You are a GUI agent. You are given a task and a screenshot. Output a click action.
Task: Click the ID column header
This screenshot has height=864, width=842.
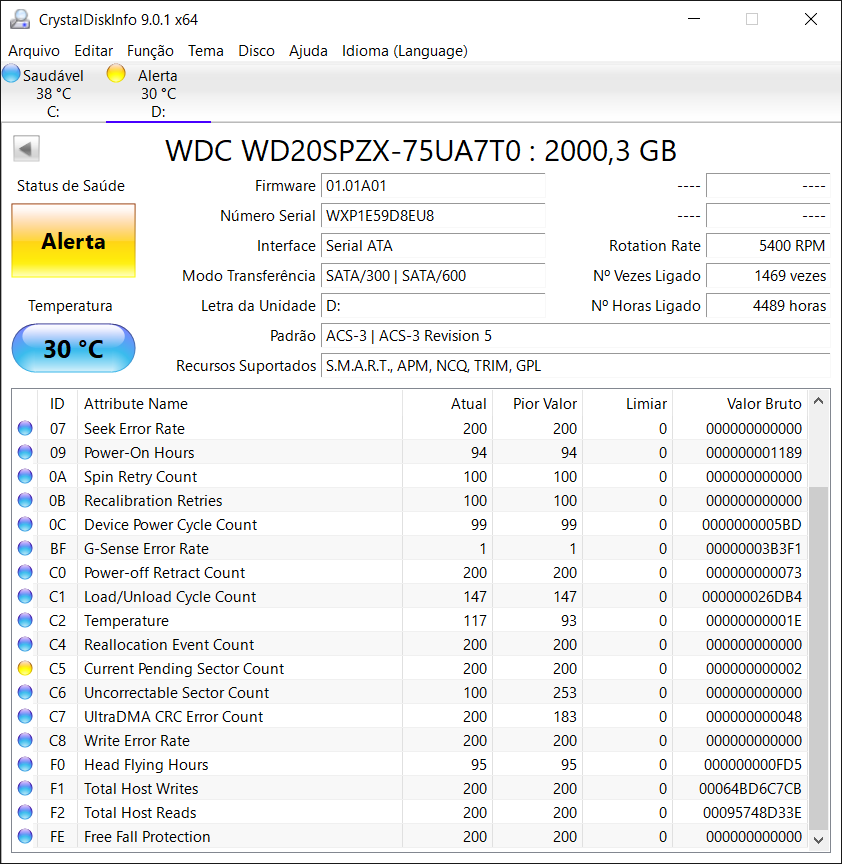[57, 404]
